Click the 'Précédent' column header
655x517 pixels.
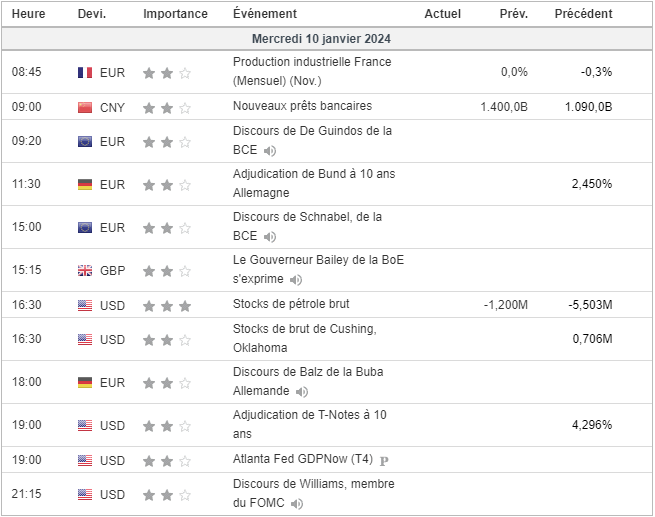point(583,14)
